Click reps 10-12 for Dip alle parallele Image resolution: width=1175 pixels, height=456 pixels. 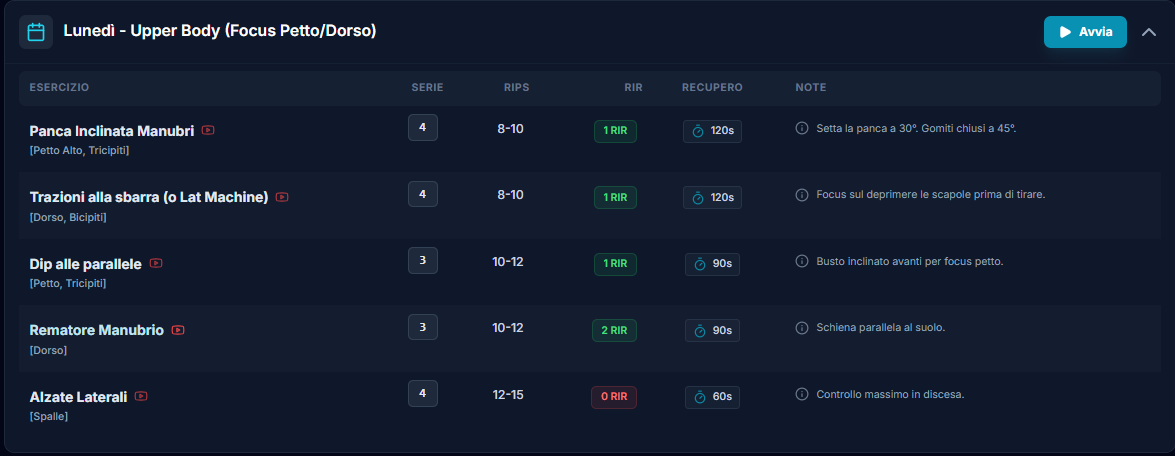point(508,262)
